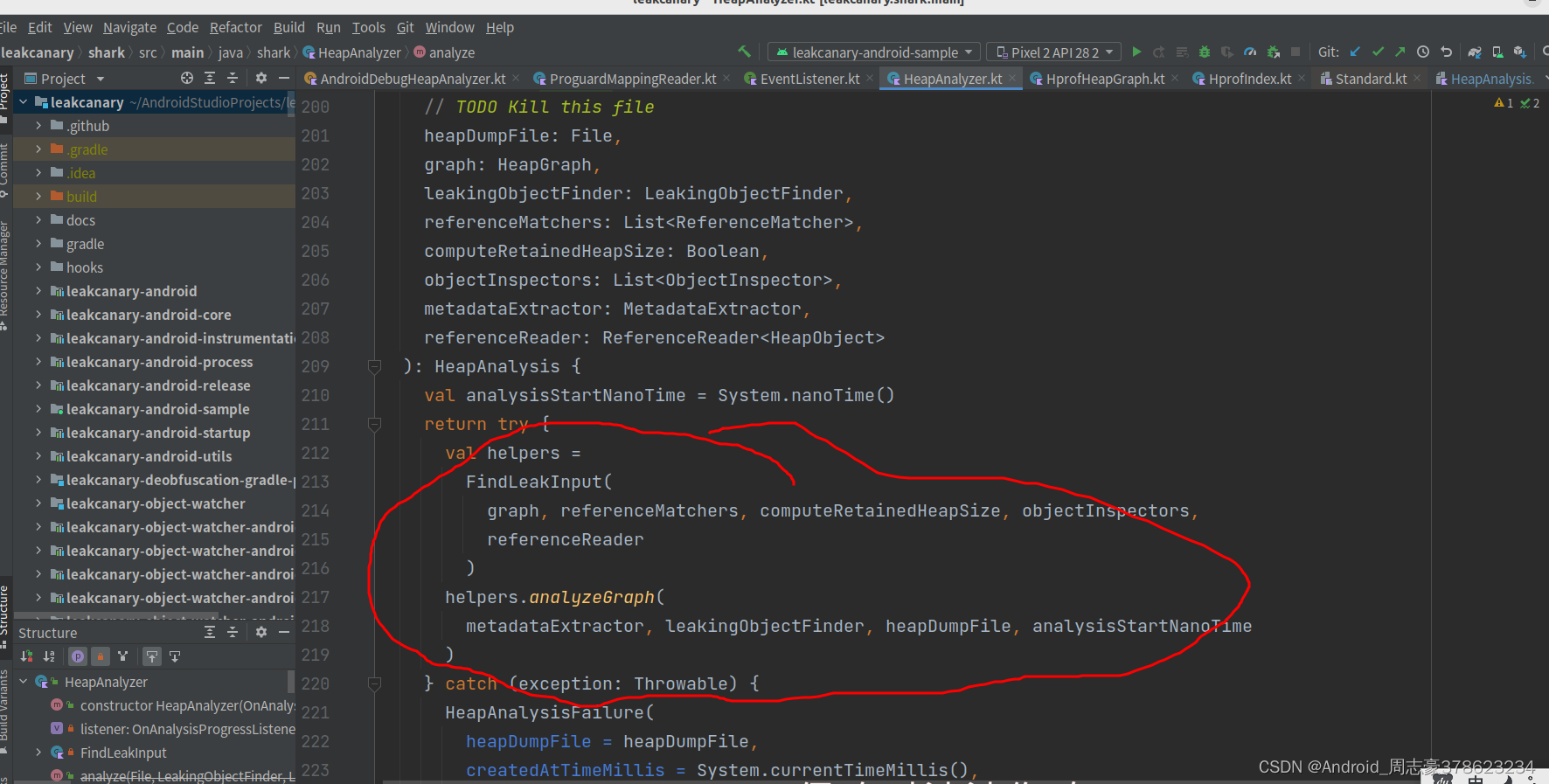Click the Make Project hammer icon
Screen dimensions: 1549x784
tap(744, 52)
